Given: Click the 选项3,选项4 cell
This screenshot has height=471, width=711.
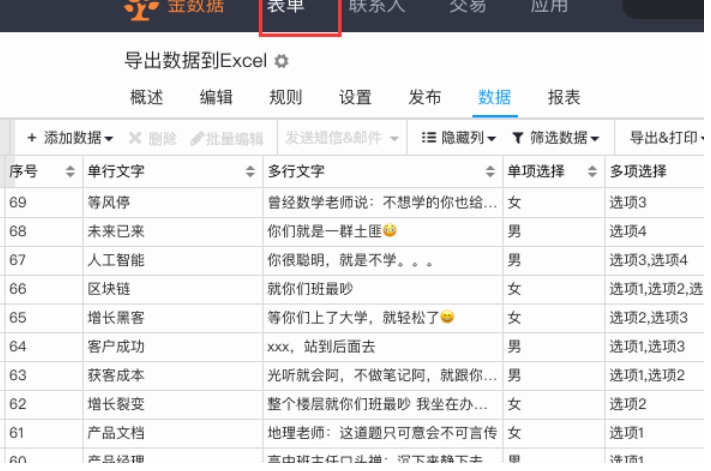Looking at the screenshot, I should point(655,261).
